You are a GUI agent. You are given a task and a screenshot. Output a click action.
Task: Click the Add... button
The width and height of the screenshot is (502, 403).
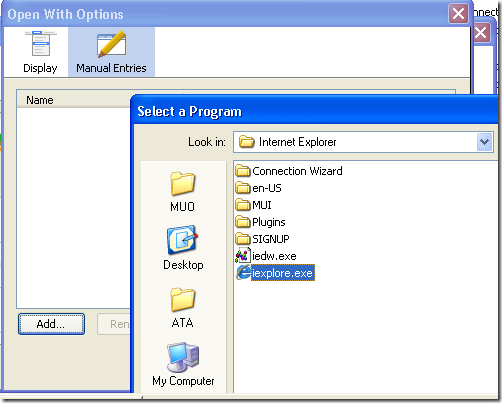pyautogui.click(x=51, y=324)
